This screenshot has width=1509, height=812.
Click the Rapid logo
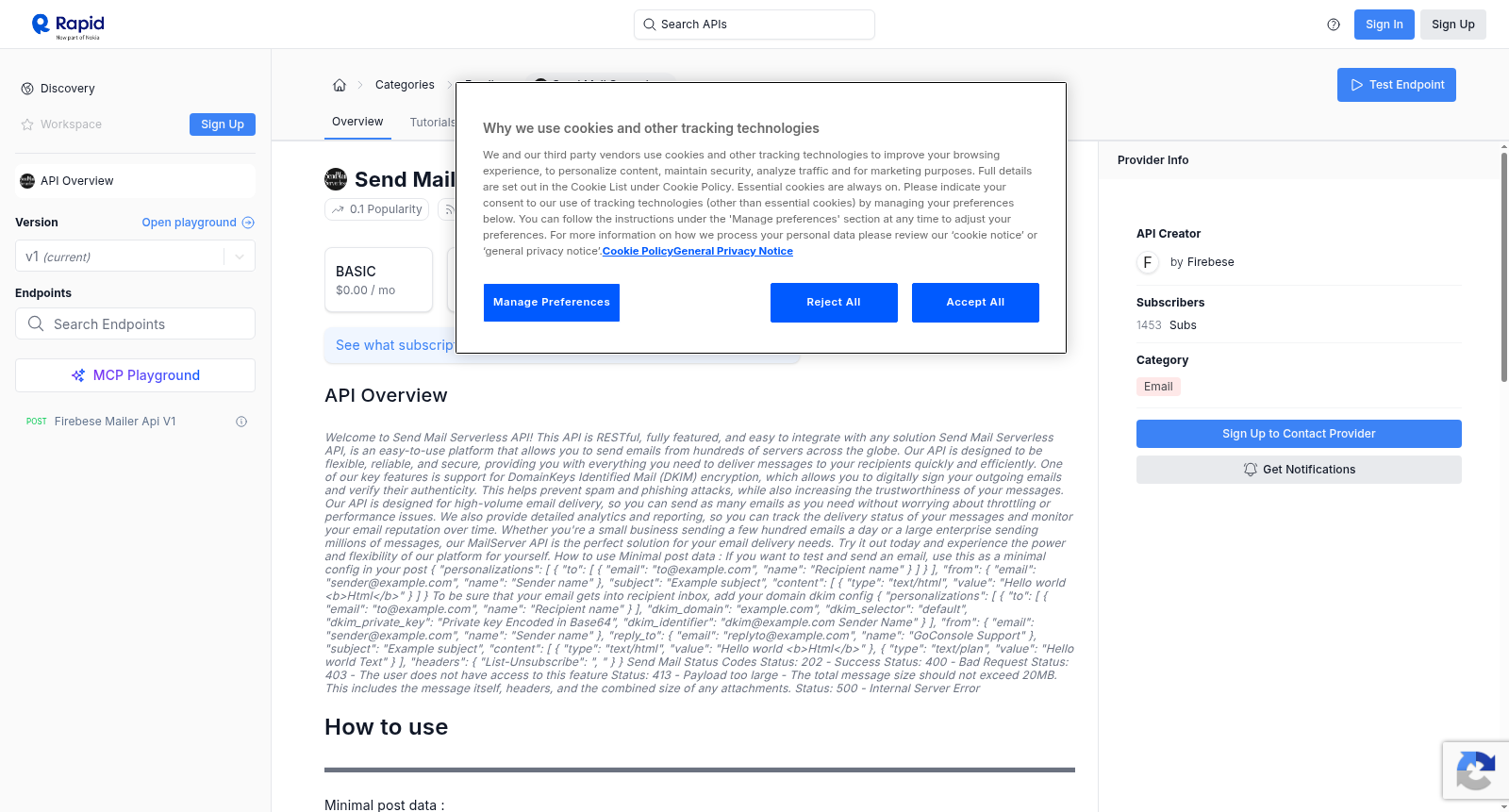click(x=68, y=25)
